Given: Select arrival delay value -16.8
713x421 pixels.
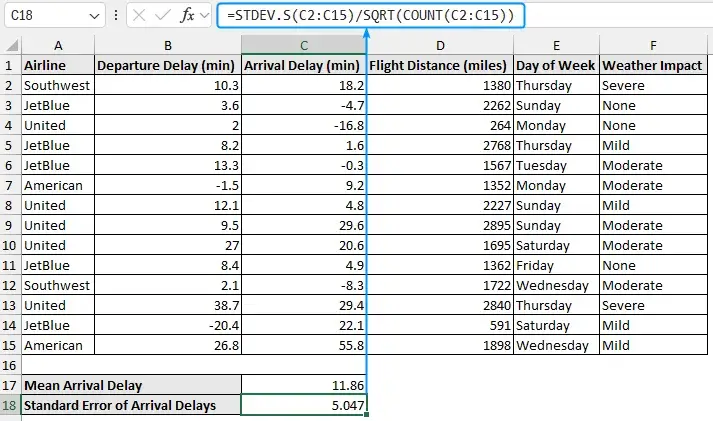Looking at the screenshot, I should (304, 125).
